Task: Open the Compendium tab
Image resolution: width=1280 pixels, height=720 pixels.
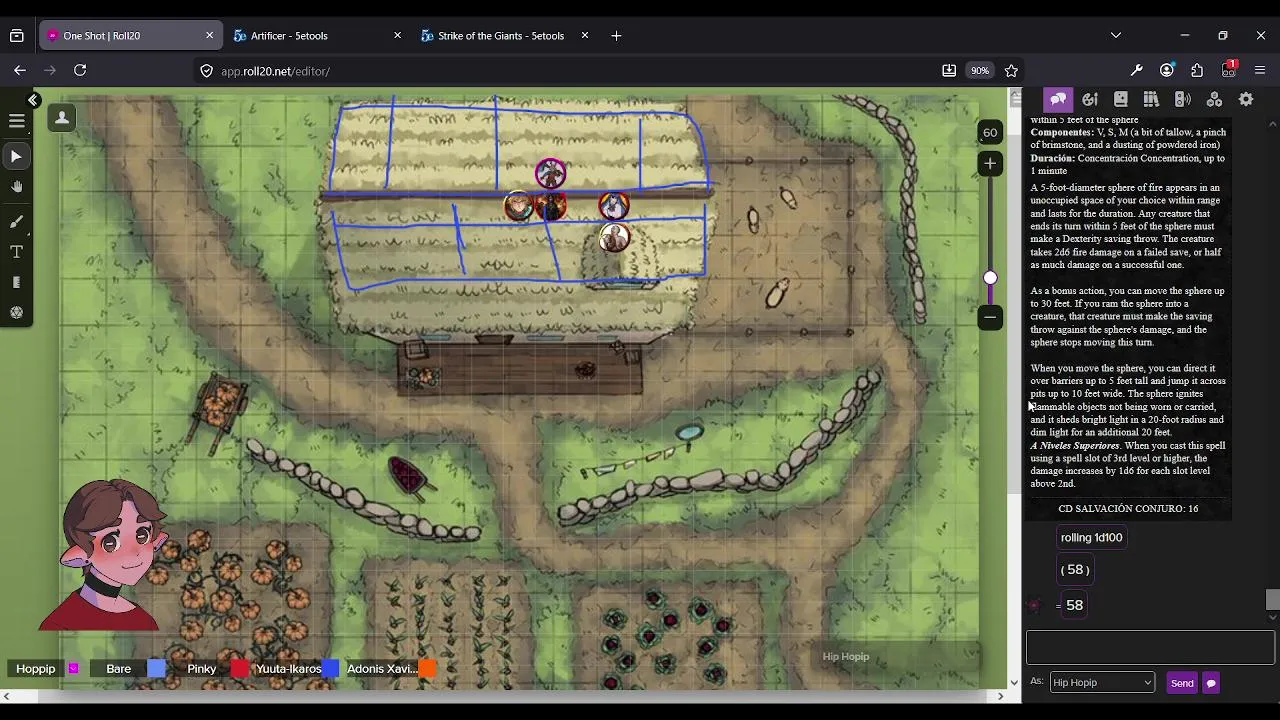Action: click(x=1151, y=99)
